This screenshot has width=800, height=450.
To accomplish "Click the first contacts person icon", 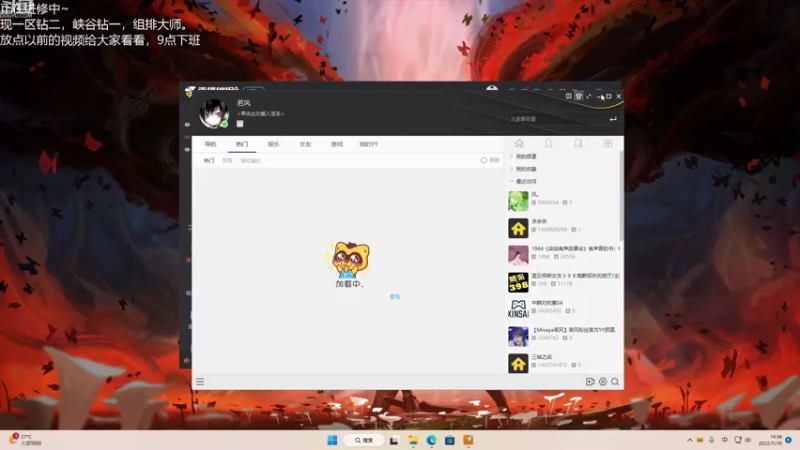I will click(x=548, y=143).
